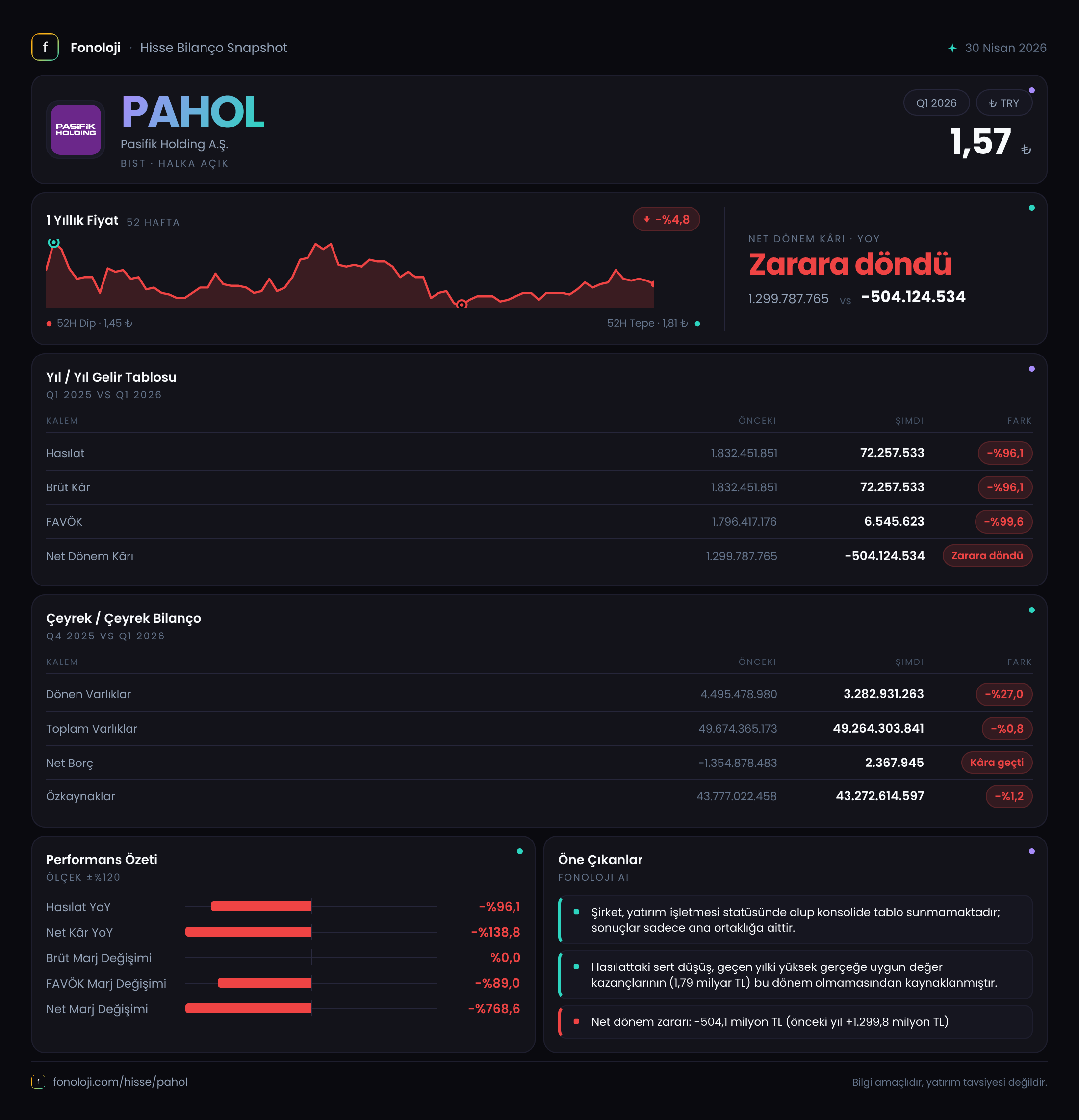Click the '52H Dip · 1,45 ₺' label
1079x1120 pixels.
[x=94, y=324]
